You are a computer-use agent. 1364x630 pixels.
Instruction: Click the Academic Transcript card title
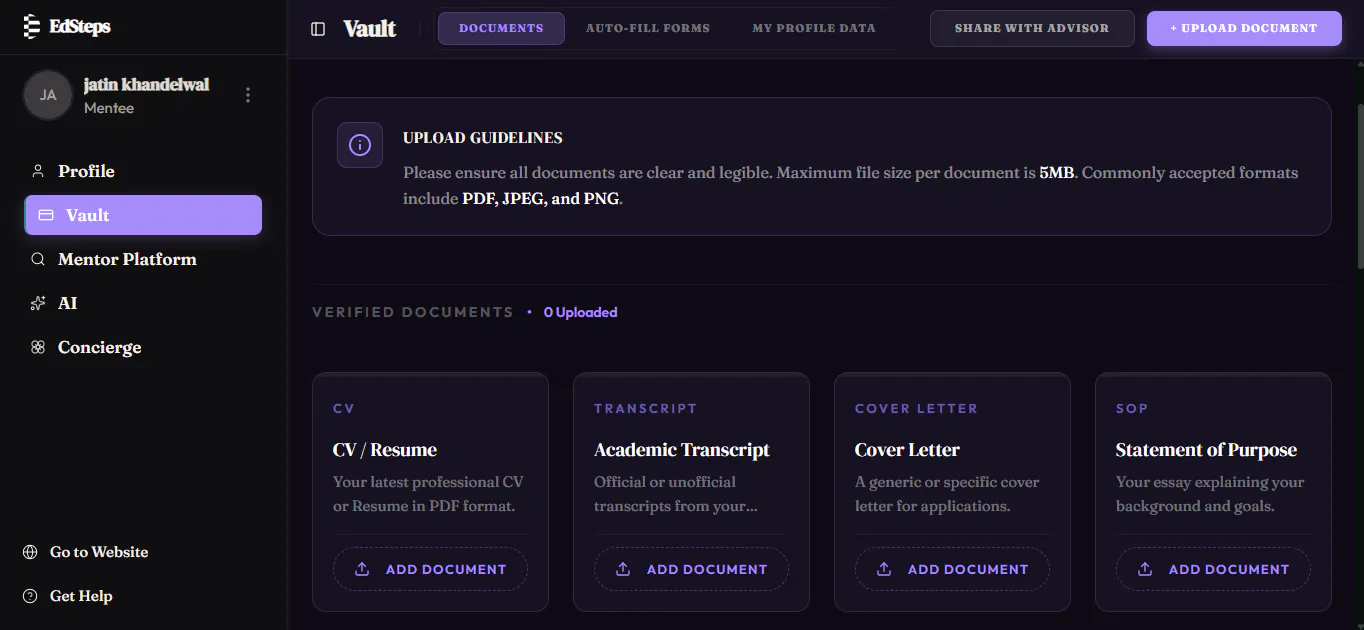point(682,450)
